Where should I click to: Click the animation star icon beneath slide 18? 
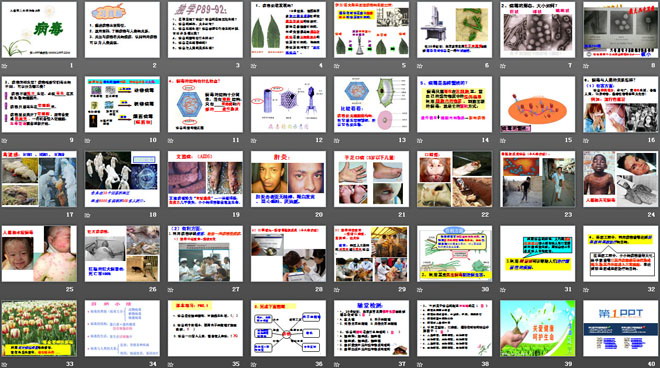click(87, 215)
